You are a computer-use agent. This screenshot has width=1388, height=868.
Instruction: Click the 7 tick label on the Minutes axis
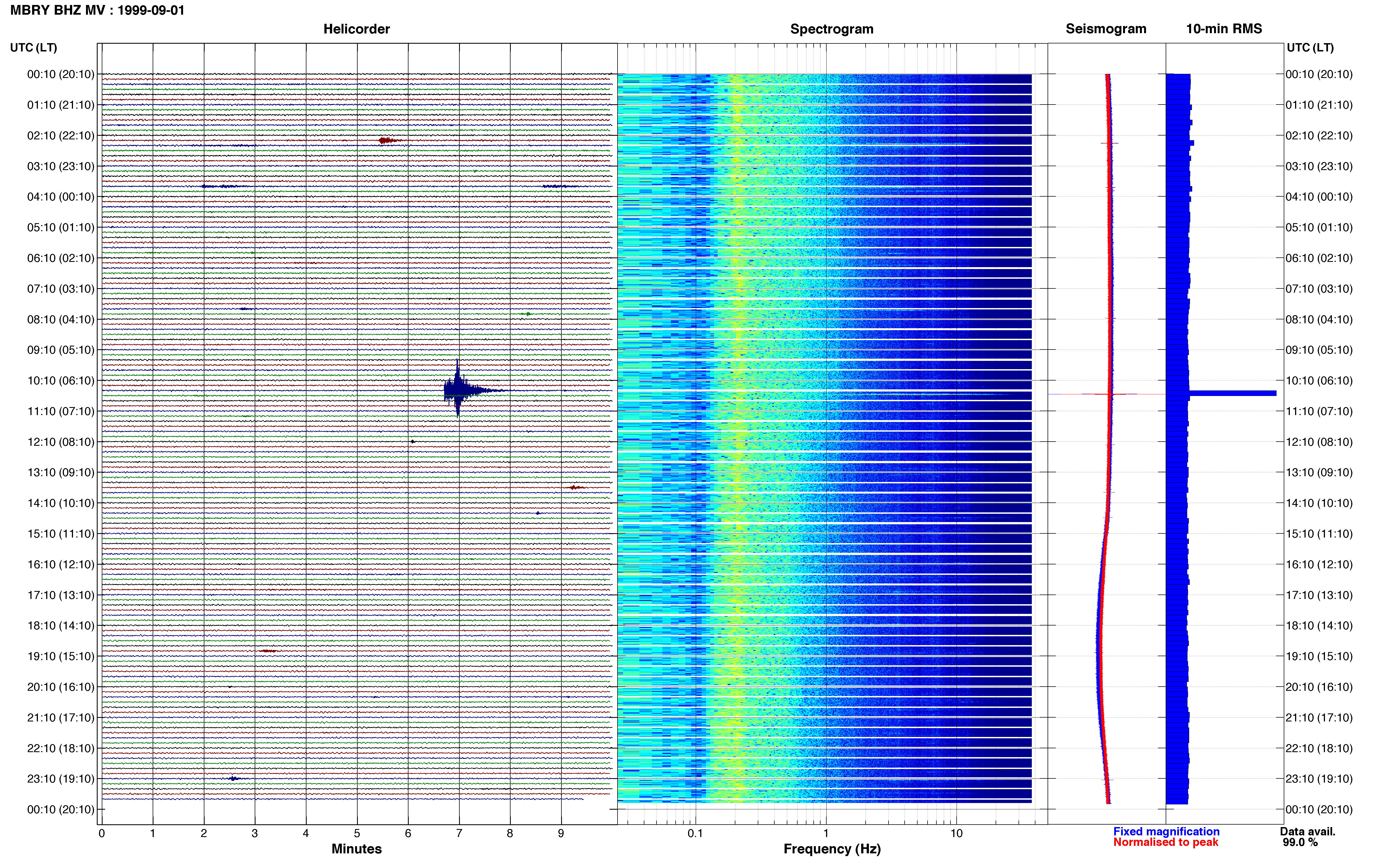[459, 833]
